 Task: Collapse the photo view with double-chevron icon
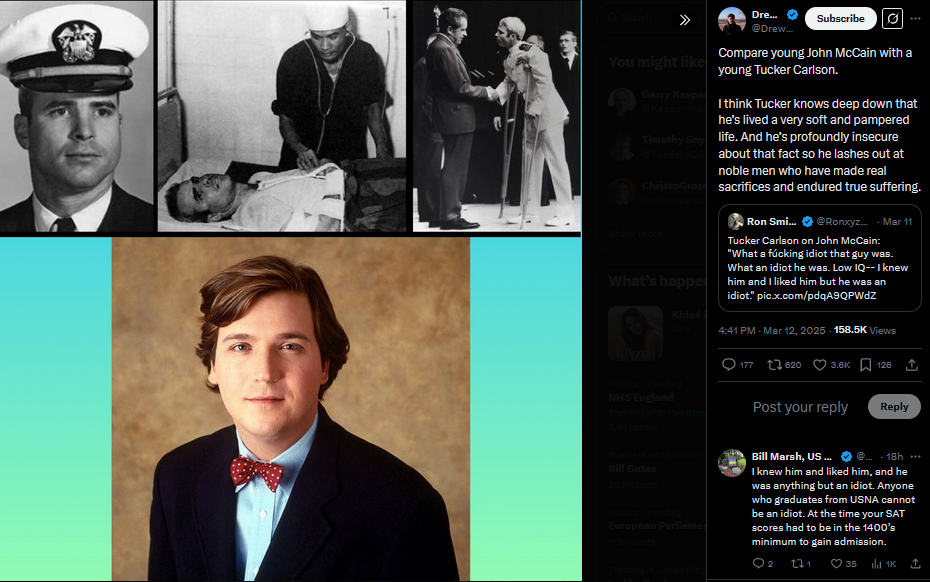685,20
